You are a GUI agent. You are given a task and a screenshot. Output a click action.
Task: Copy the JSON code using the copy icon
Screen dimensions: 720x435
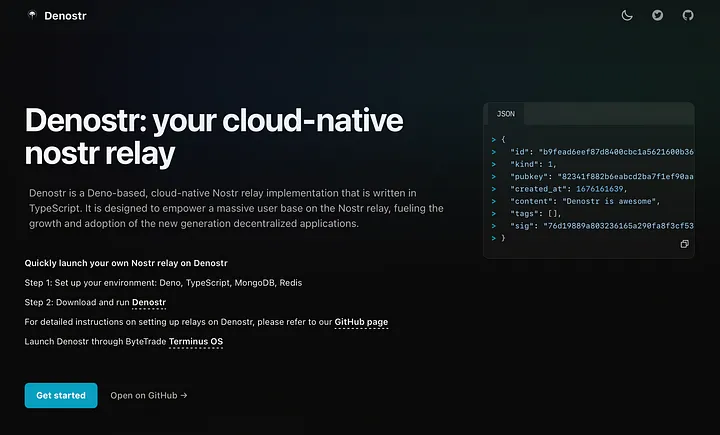pyautogui.click(x=684, y=244)
